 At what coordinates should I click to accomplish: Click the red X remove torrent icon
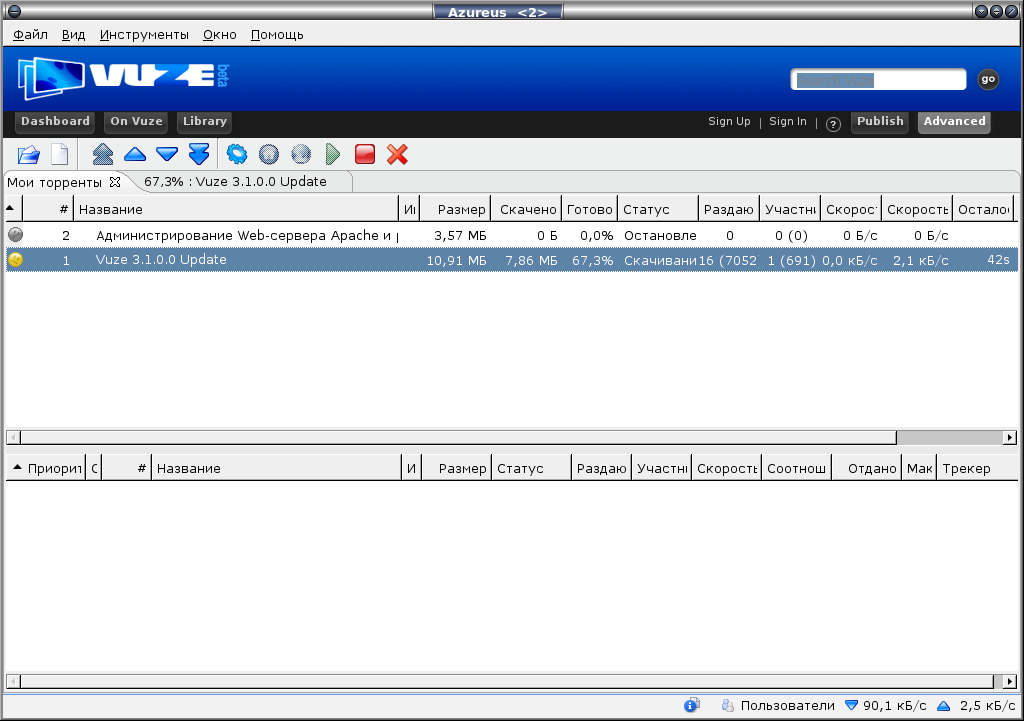pyautogui.click(x=397, y=154)
